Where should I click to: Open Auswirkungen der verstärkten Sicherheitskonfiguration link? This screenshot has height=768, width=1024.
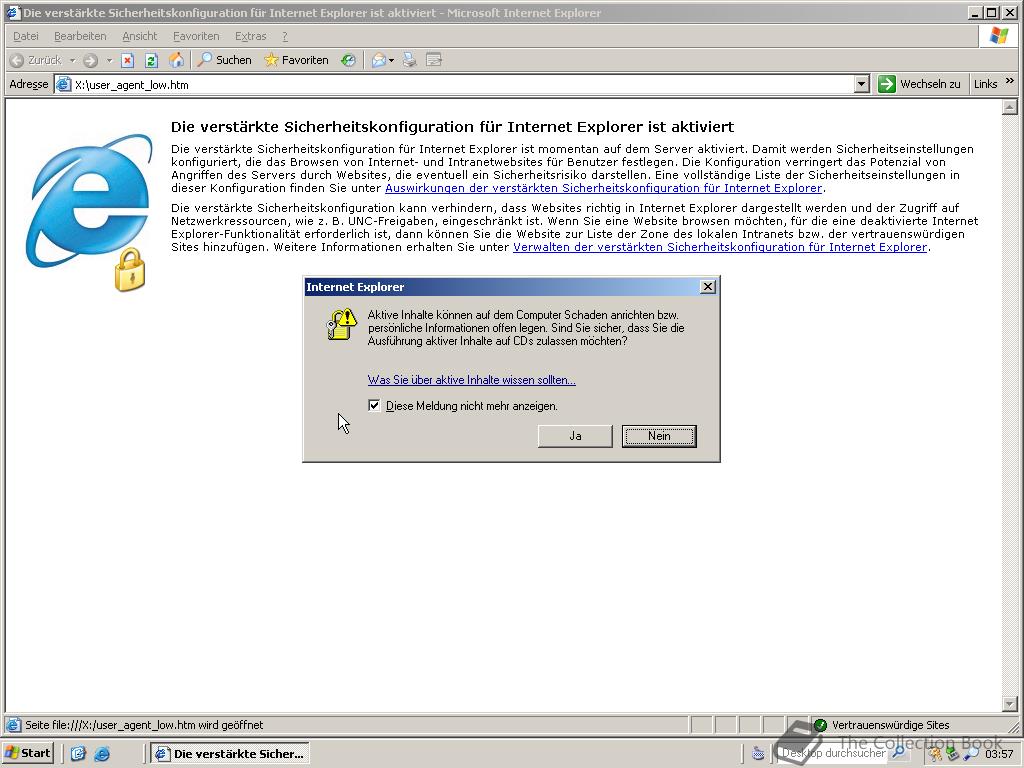(x=603, y=188)
